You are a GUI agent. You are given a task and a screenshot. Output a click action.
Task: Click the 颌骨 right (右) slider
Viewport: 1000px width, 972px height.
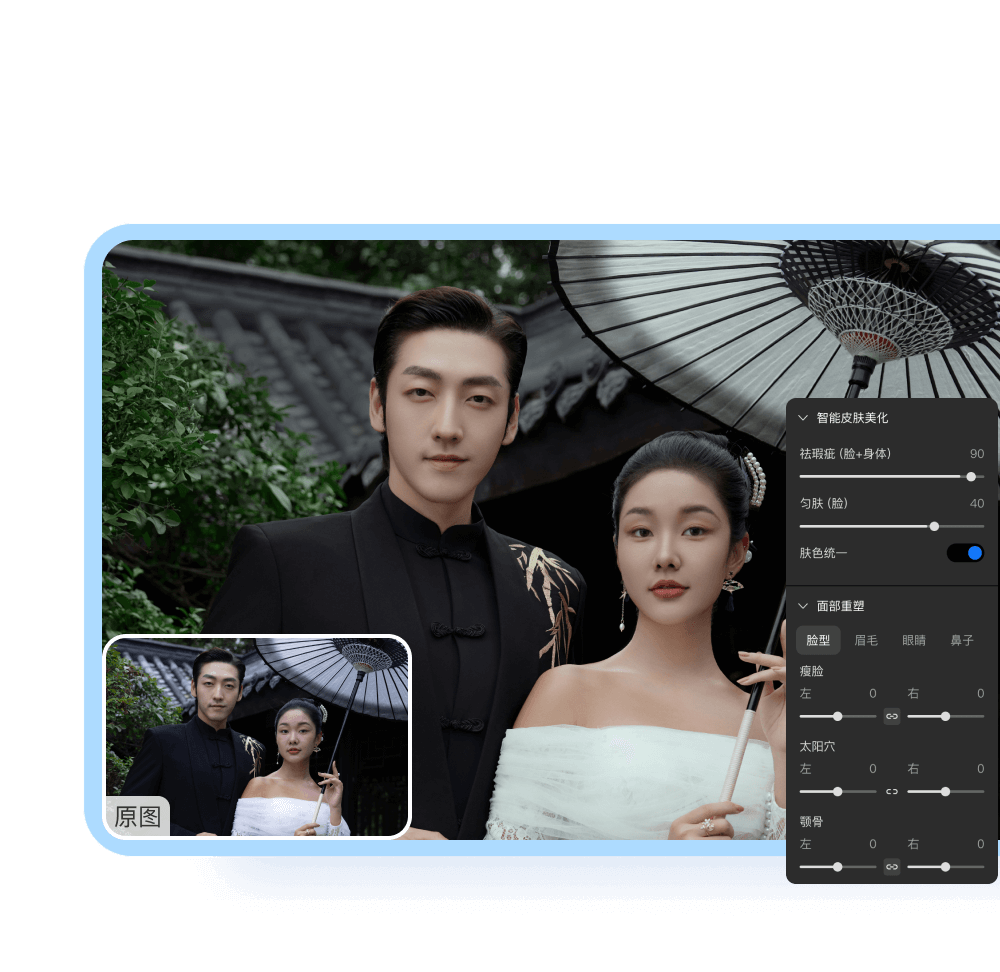point(945,867)
